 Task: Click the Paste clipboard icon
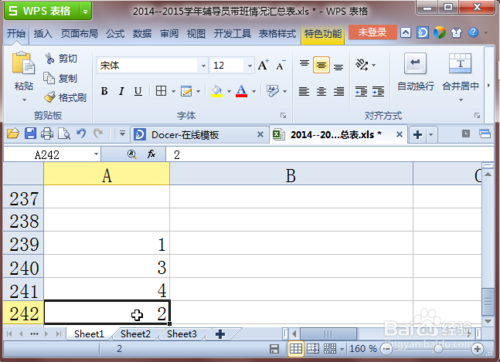23,63
